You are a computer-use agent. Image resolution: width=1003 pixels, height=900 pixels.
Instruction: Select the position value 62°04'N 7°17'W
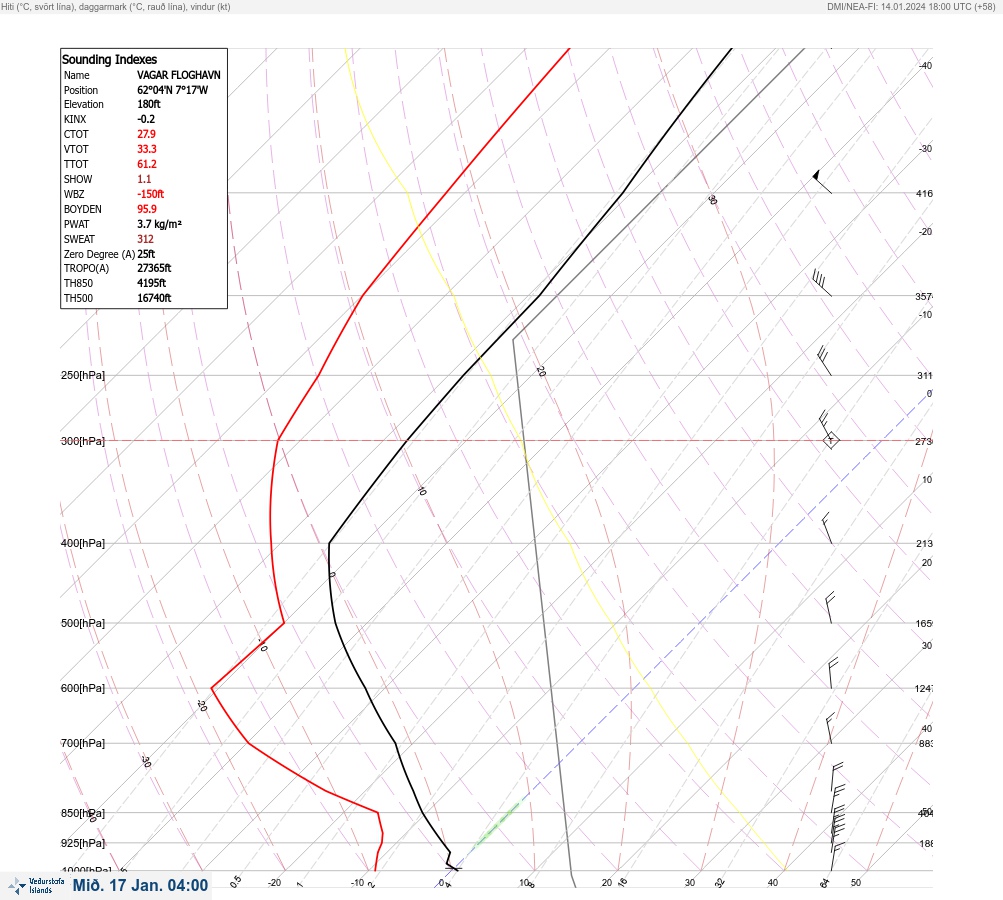173,90
